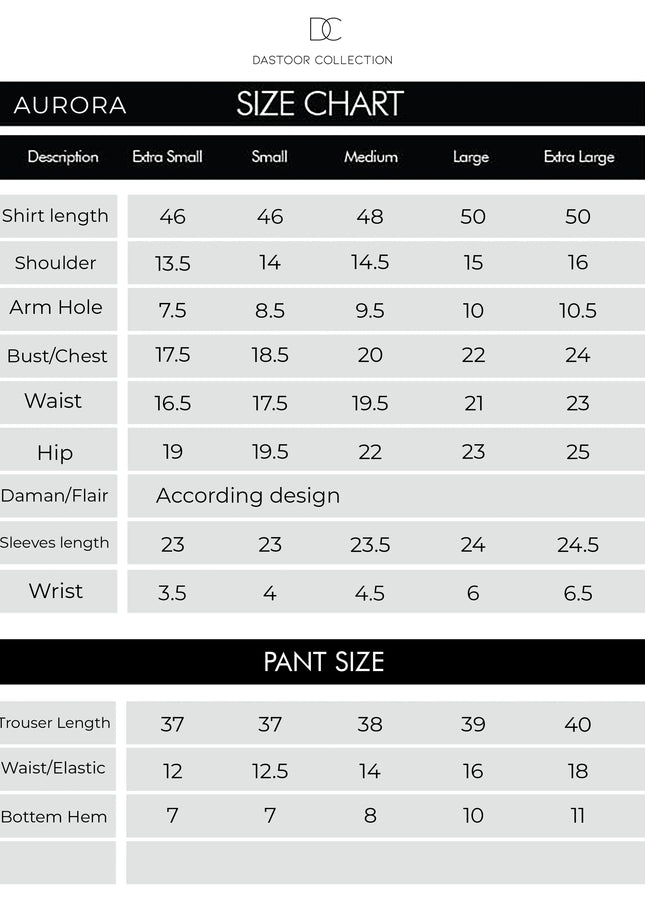Screen dimensions: 645x903
Task: Click the Dastoor Collection brand name
Action: [322, 60]
